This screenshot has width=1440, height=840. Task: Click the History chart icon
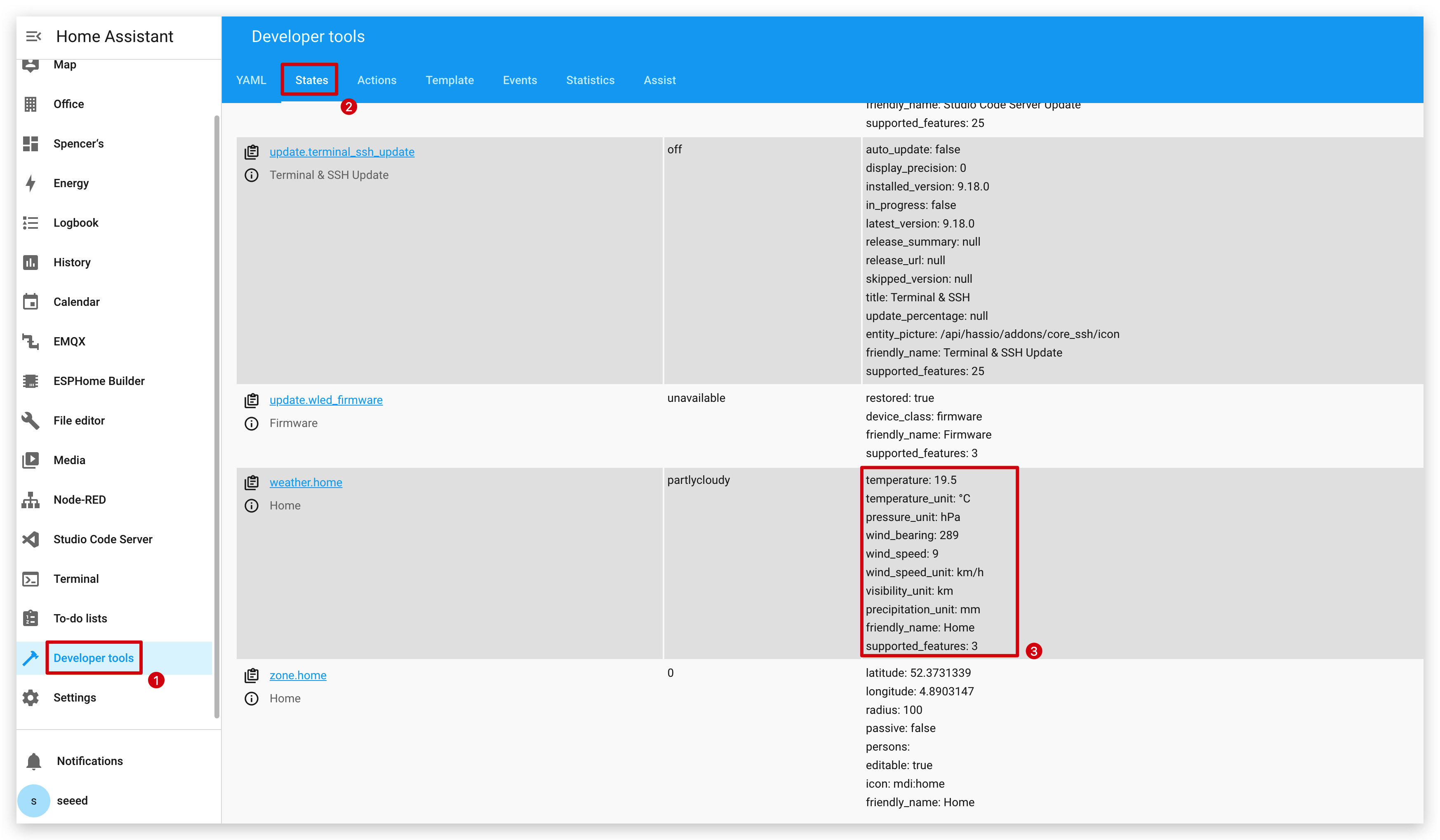(x=30, y=262)
